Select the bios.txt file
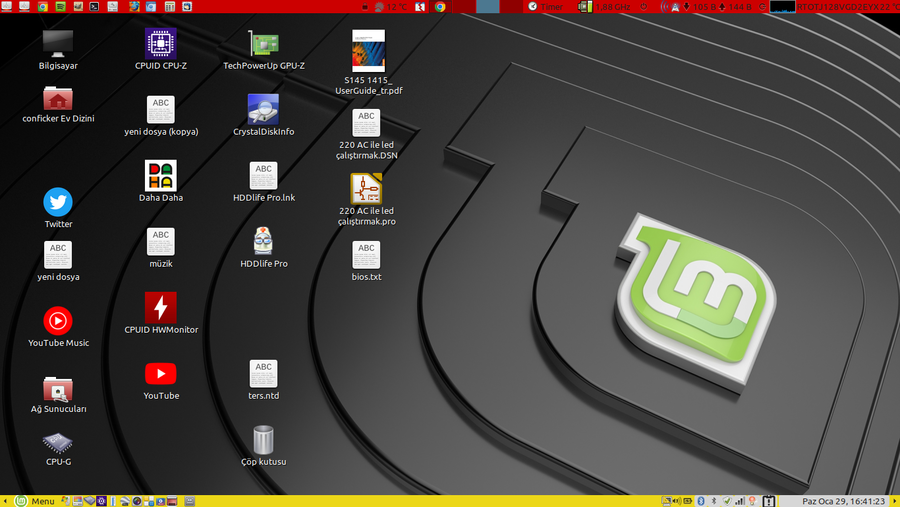 (x=366, y=255)
